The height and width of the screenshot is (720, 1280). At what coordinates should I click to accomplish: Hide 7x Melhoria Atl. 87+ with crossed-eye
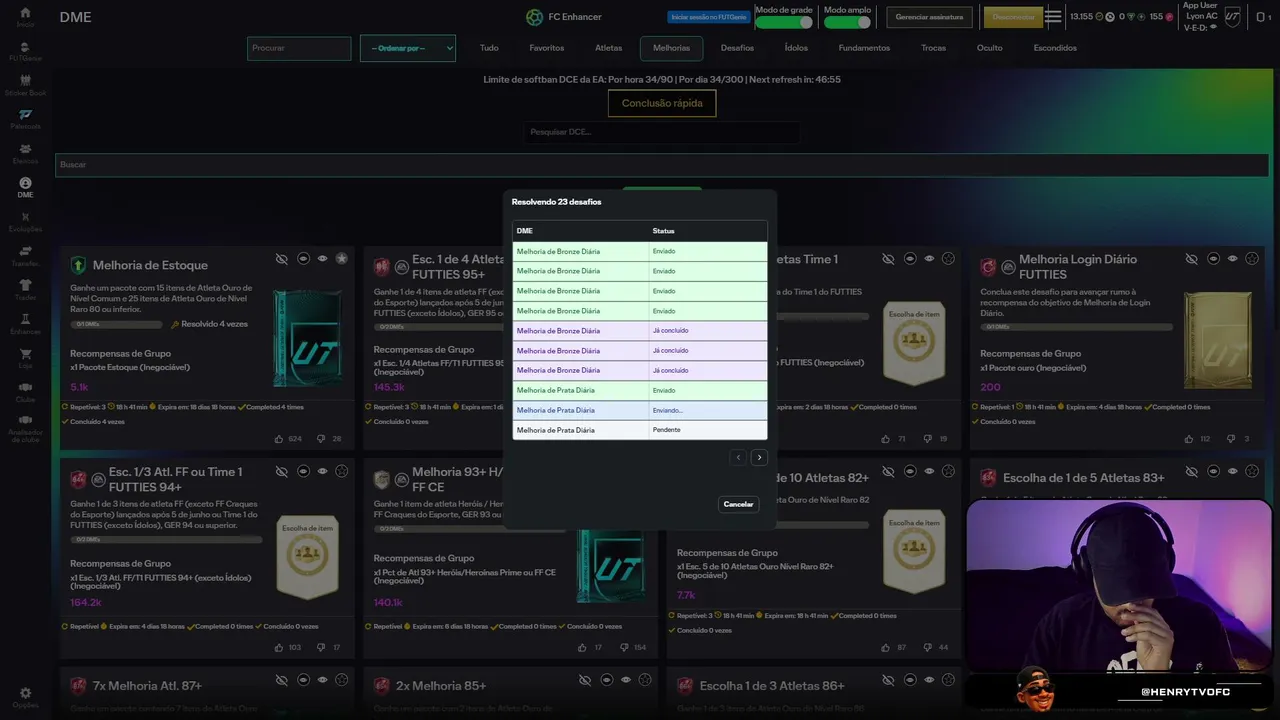(x=282, y=680)
